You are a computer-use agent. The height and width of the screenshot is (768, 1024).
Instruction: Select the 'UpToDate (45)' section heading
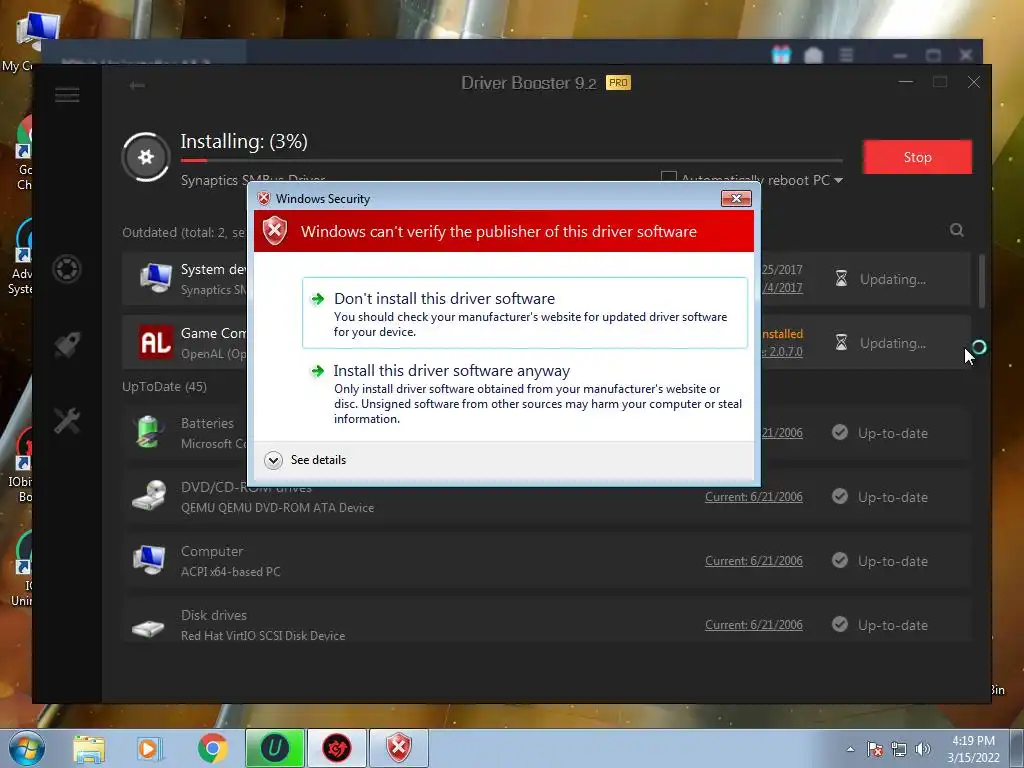click(x=165, y=387)
